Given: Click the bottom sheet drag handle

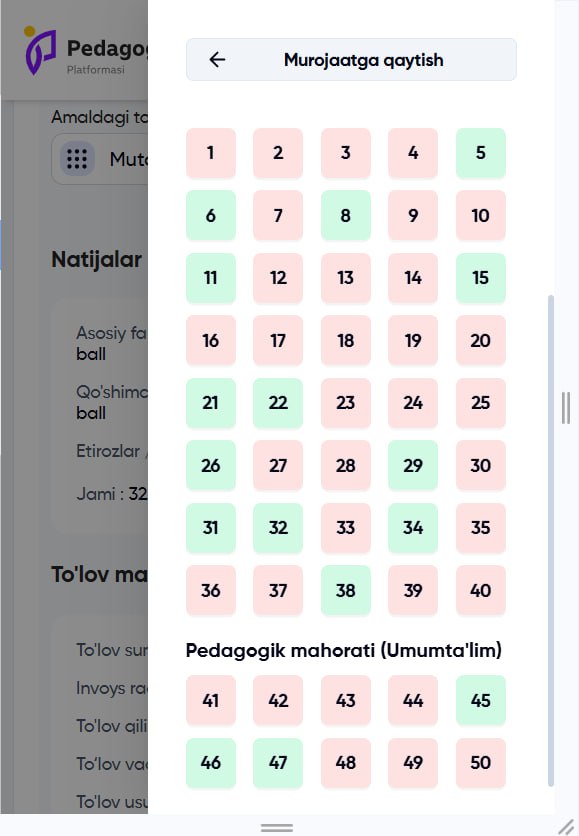Looking at the screenshot, I should pyautogui.click(x=275, y=827).
